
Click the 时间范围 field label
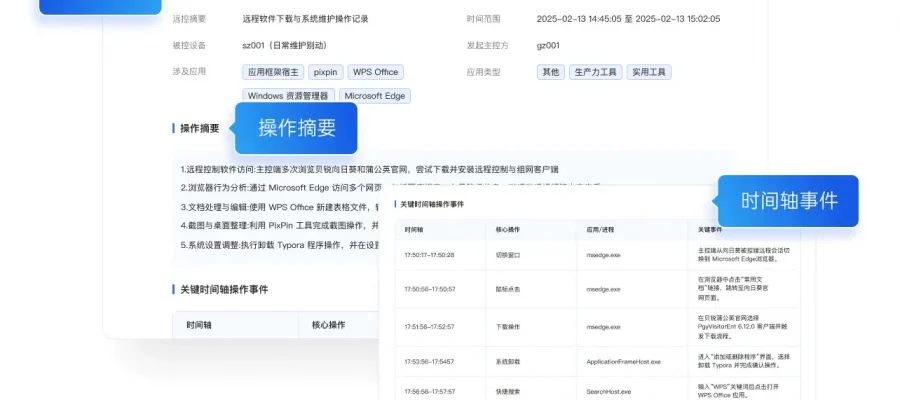coord(483,19)
